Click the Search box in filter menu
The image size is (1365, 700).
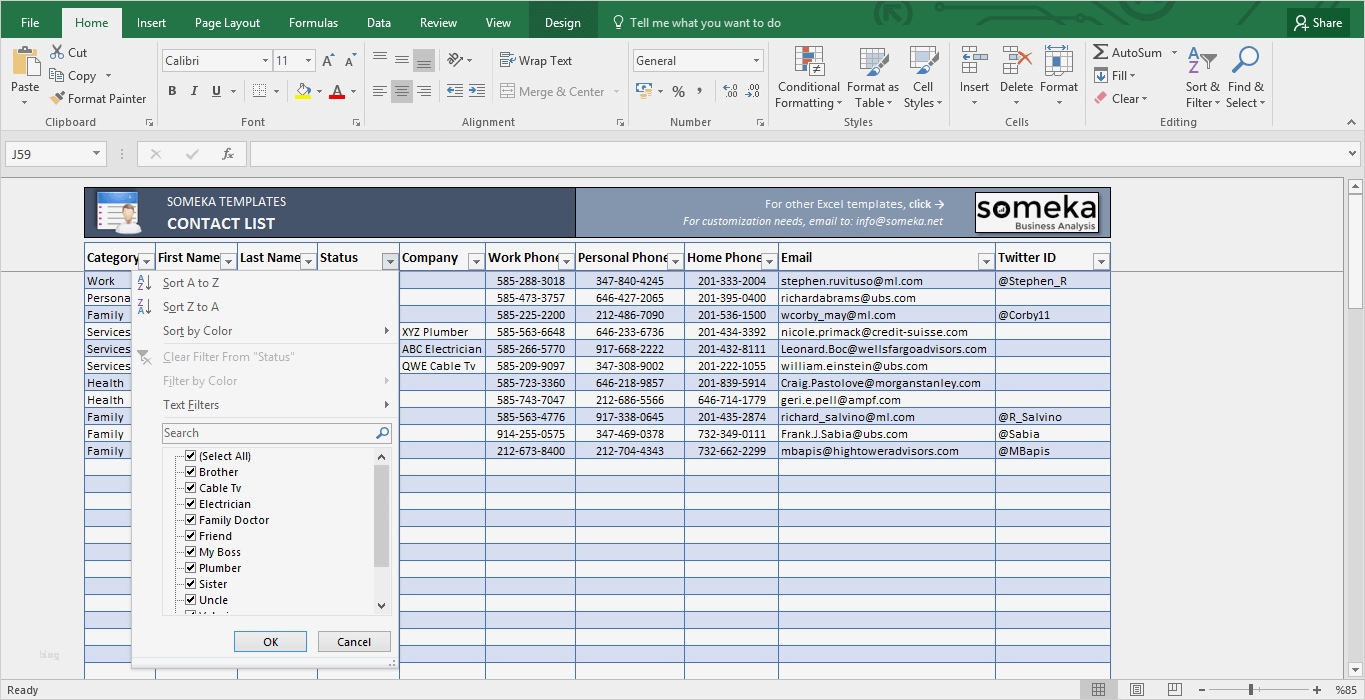pos(268,433)
